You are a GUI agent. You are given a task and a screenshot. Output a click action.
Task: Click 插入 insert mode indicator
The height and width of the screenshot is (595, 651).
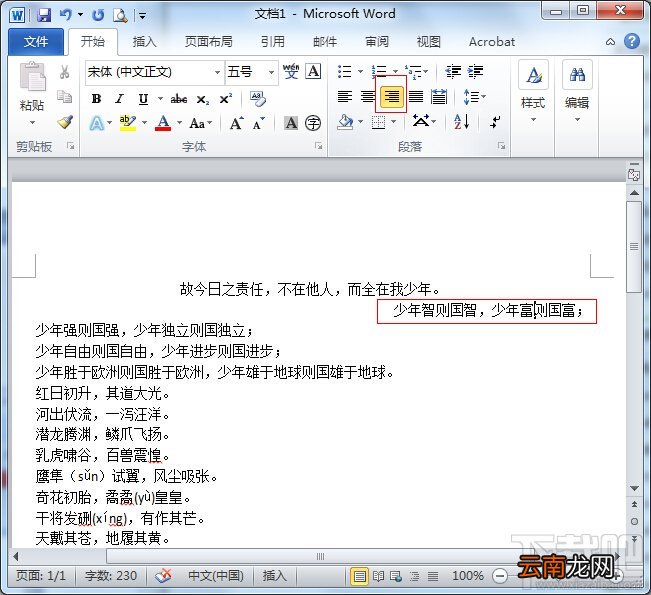coord(274,575)
